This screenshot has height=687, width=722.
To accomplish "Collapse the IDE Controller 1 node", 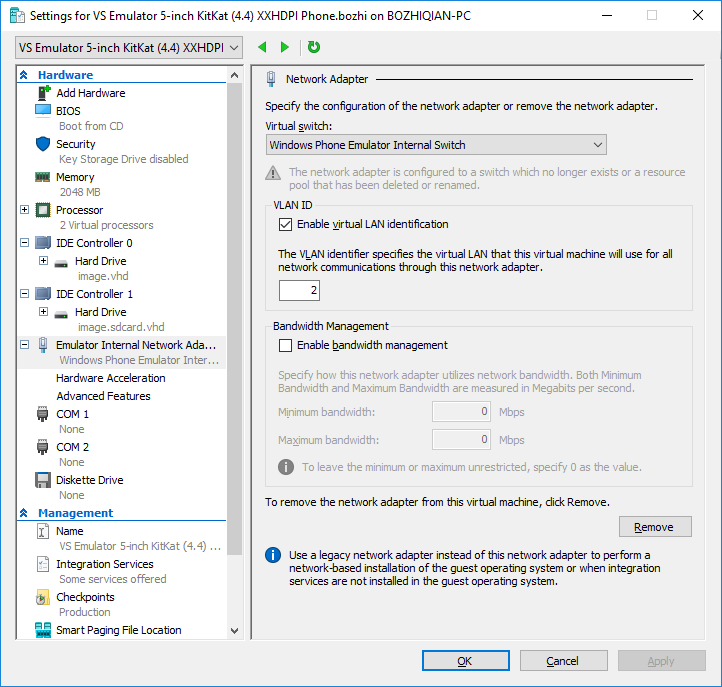I will [x=25, y=293].
